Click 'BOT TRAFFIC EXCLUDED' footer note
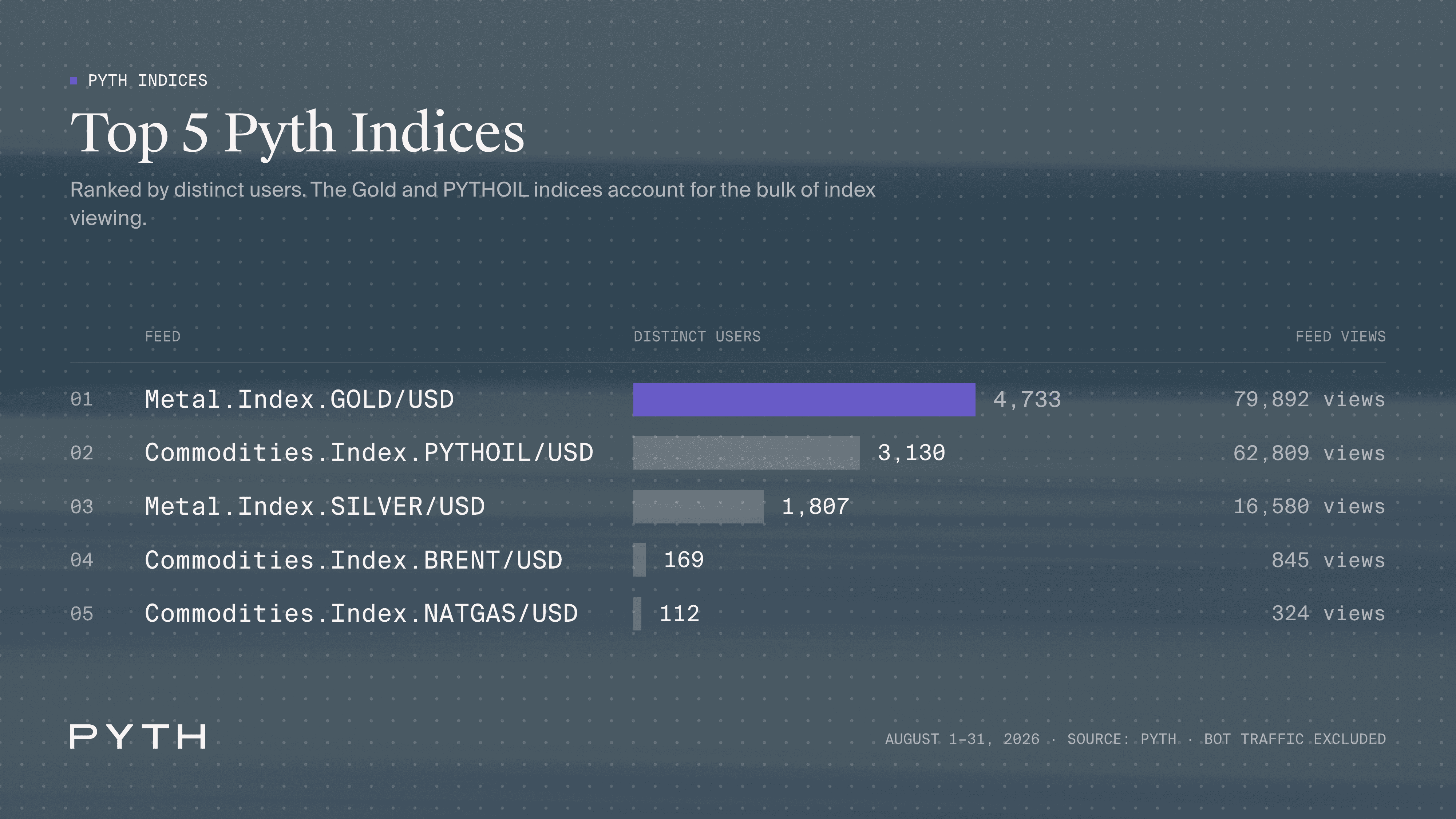 click(x=1295, y=739)
